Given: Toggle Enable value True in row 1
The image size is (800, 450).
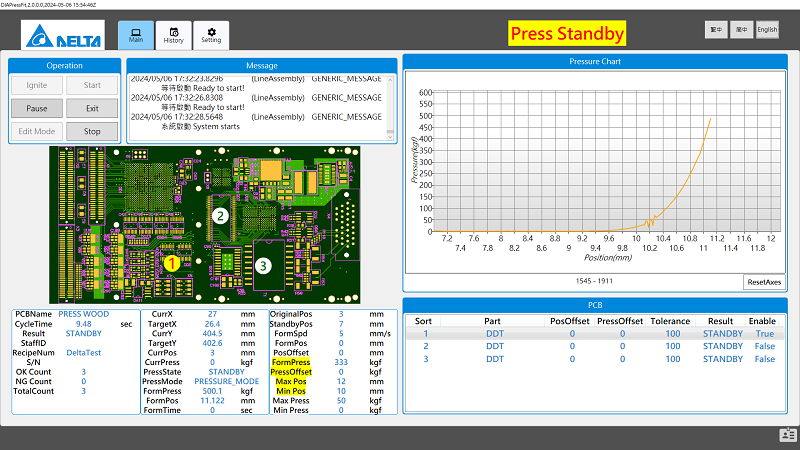Looking at the screenshot, I should pos(765,334).
